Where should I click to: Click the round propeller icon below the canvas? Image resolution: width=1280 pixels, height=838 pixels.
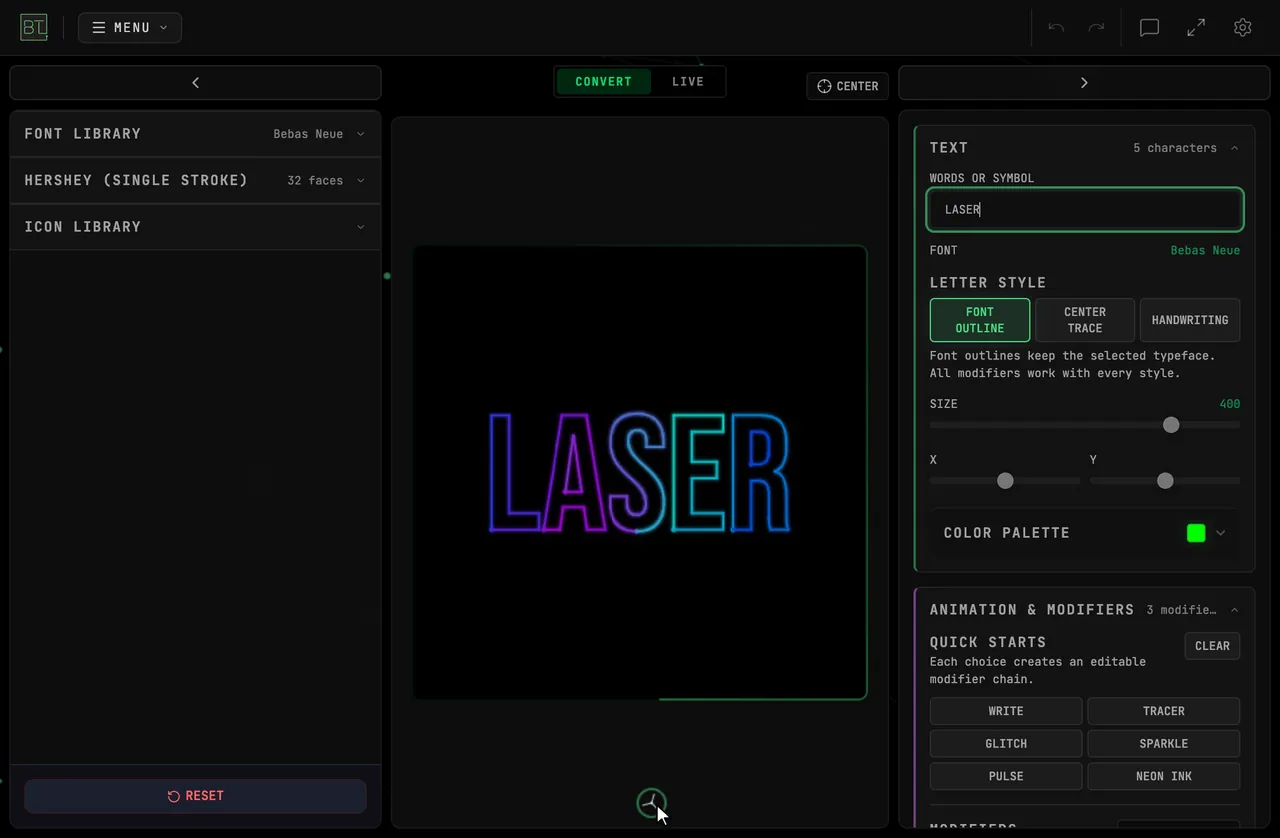(651, 803)
